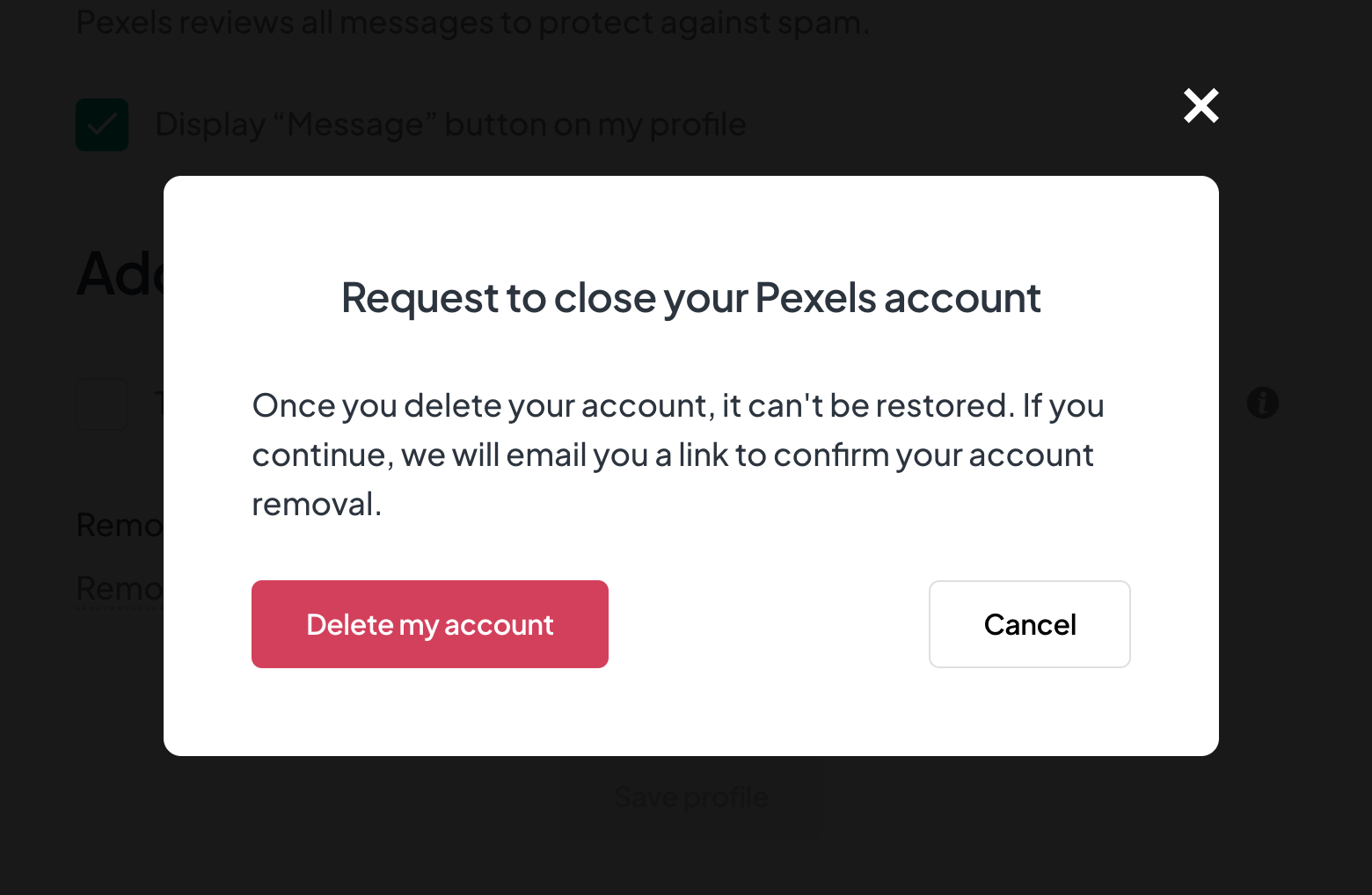Click the "Pexels reviews all messages" spam notice
The image size is (1372, 895).
pos(472,22)
